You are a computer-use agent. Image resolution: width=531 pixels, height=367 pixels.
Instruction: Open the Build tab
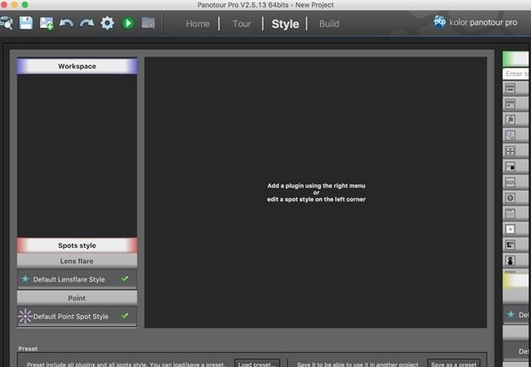point(329,24)
